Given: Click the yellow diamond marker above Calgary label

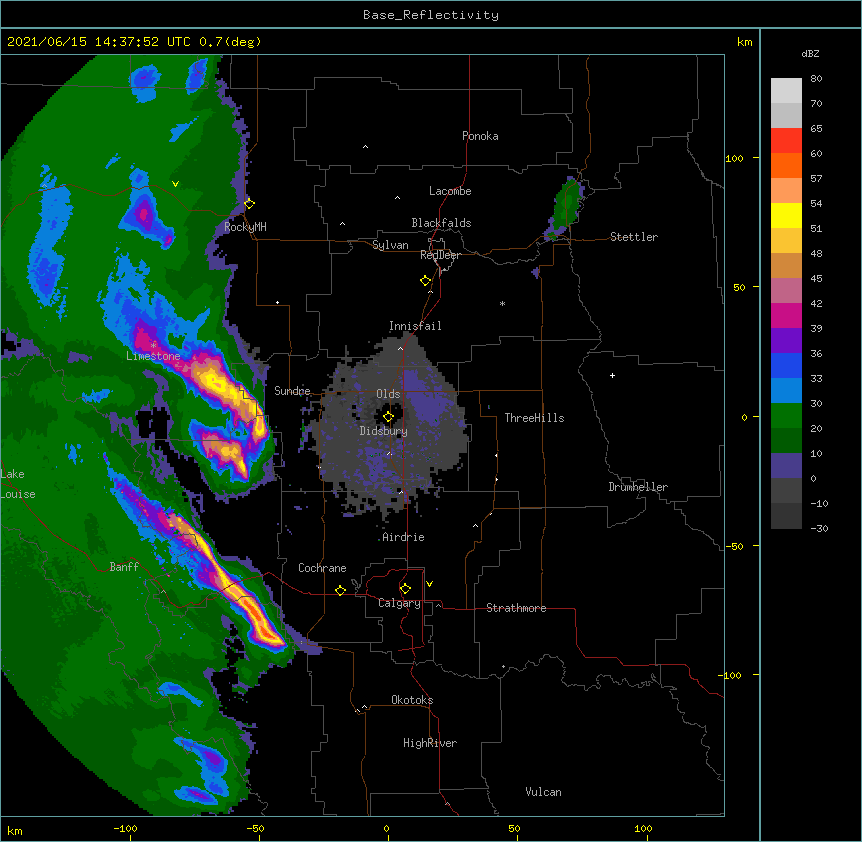Looking at the screenshot, I should (405, 589).
